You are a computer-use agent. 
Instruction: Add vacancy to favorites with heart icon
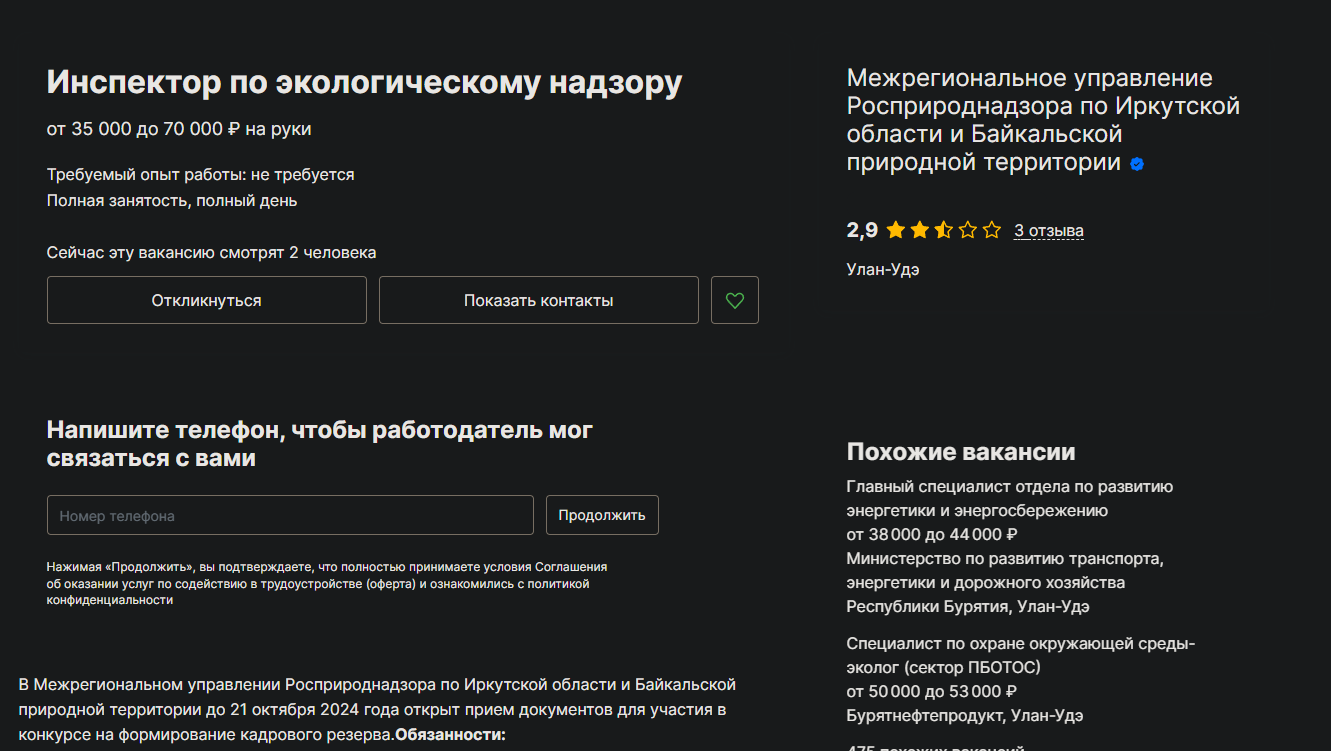click(x=735, y=300)
